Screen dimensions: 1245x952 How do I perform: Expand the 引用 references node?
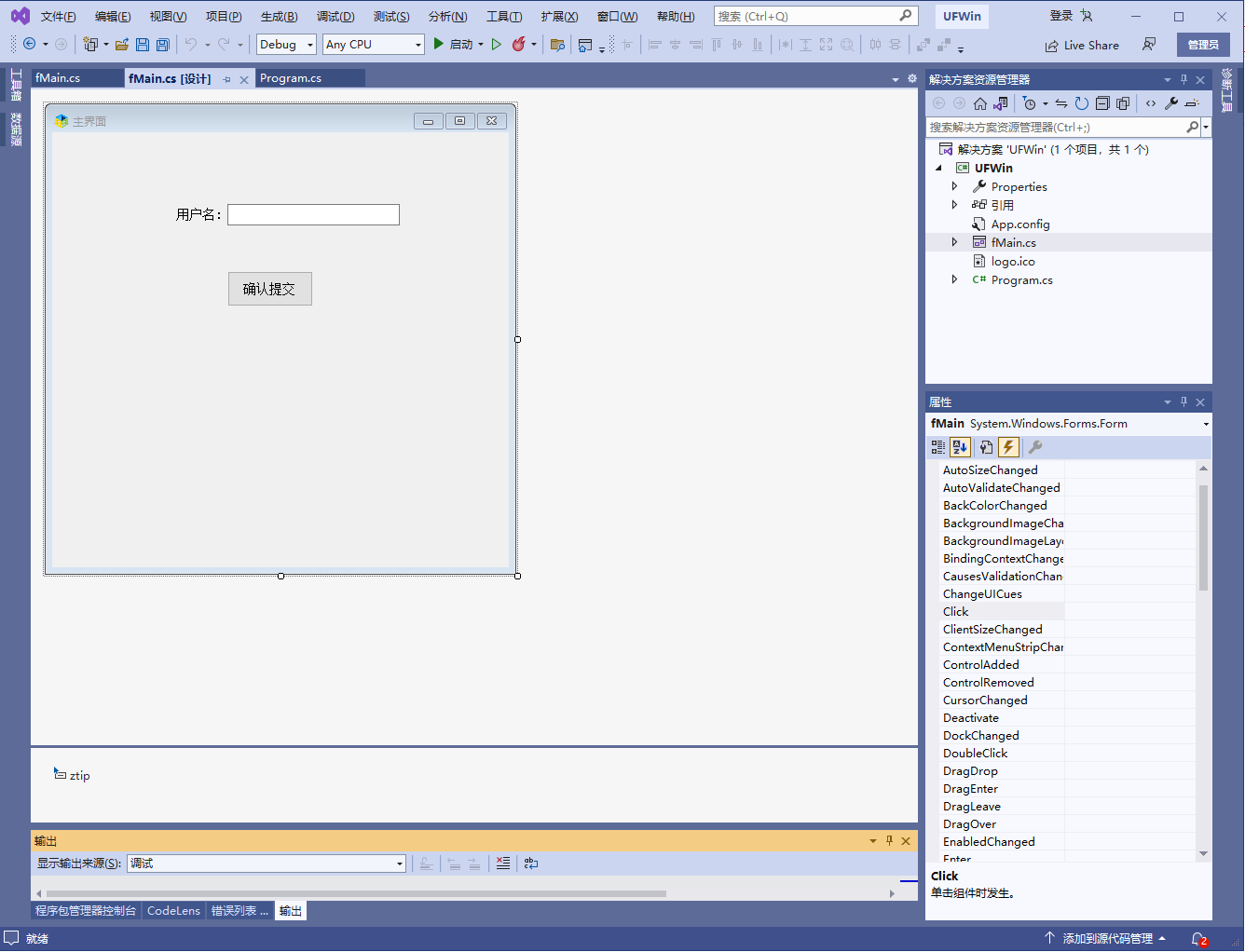coord(954,205)
